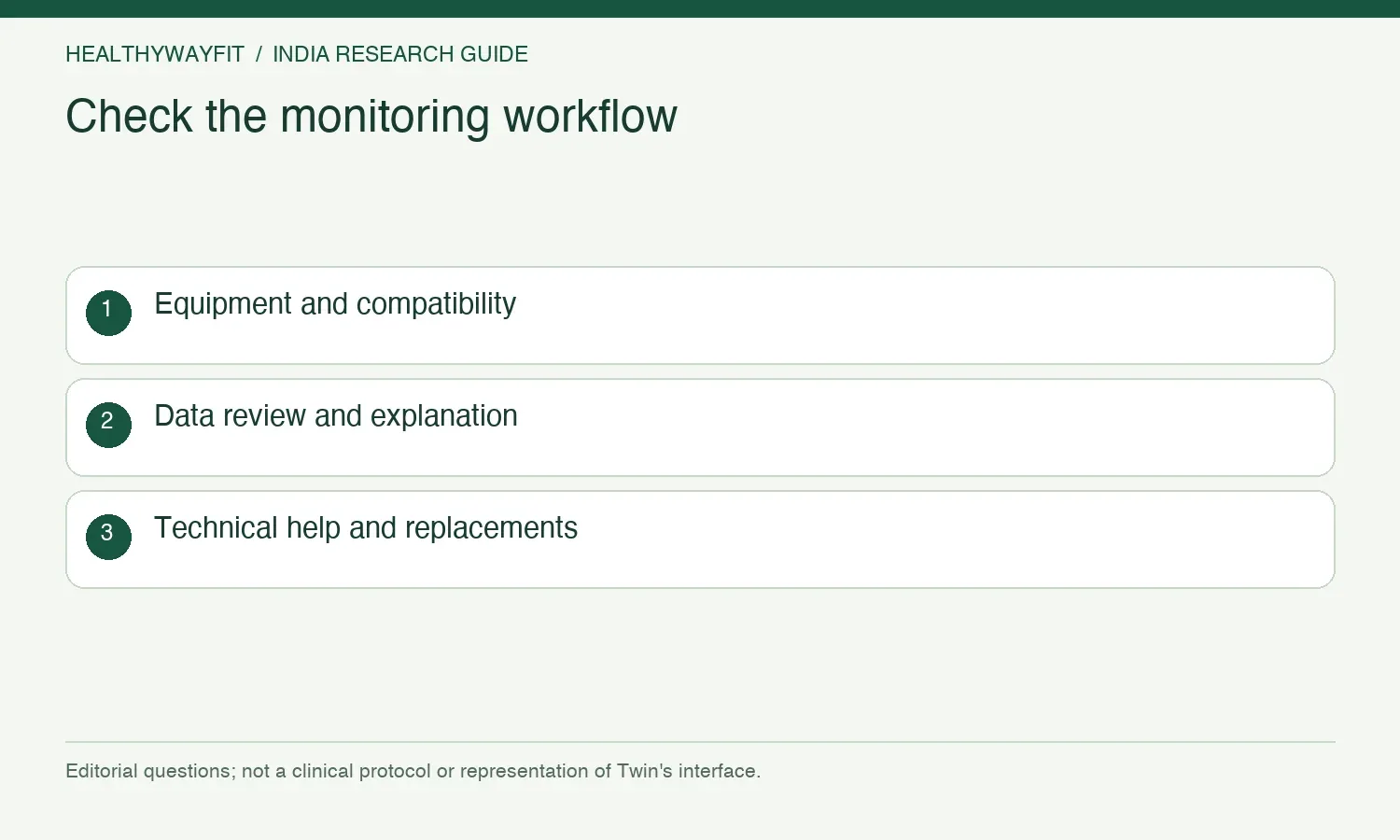Viewport: 1400px width, 840px height.
Task: Select the 'Check the monitoring workflow' heading
Action: pos(371,117)
